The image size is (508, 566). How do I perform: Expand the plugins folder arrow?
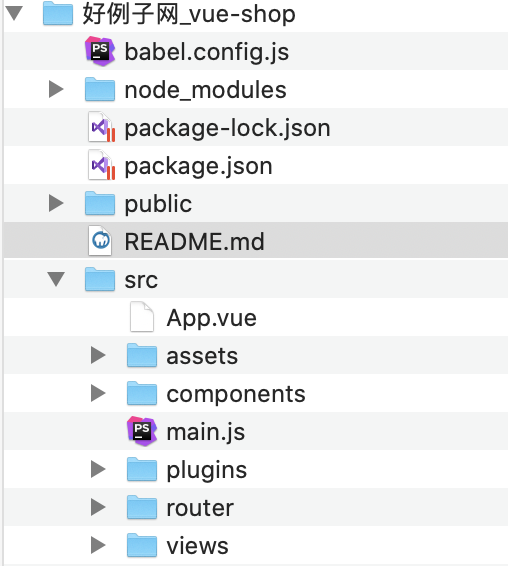coord(98,469)
